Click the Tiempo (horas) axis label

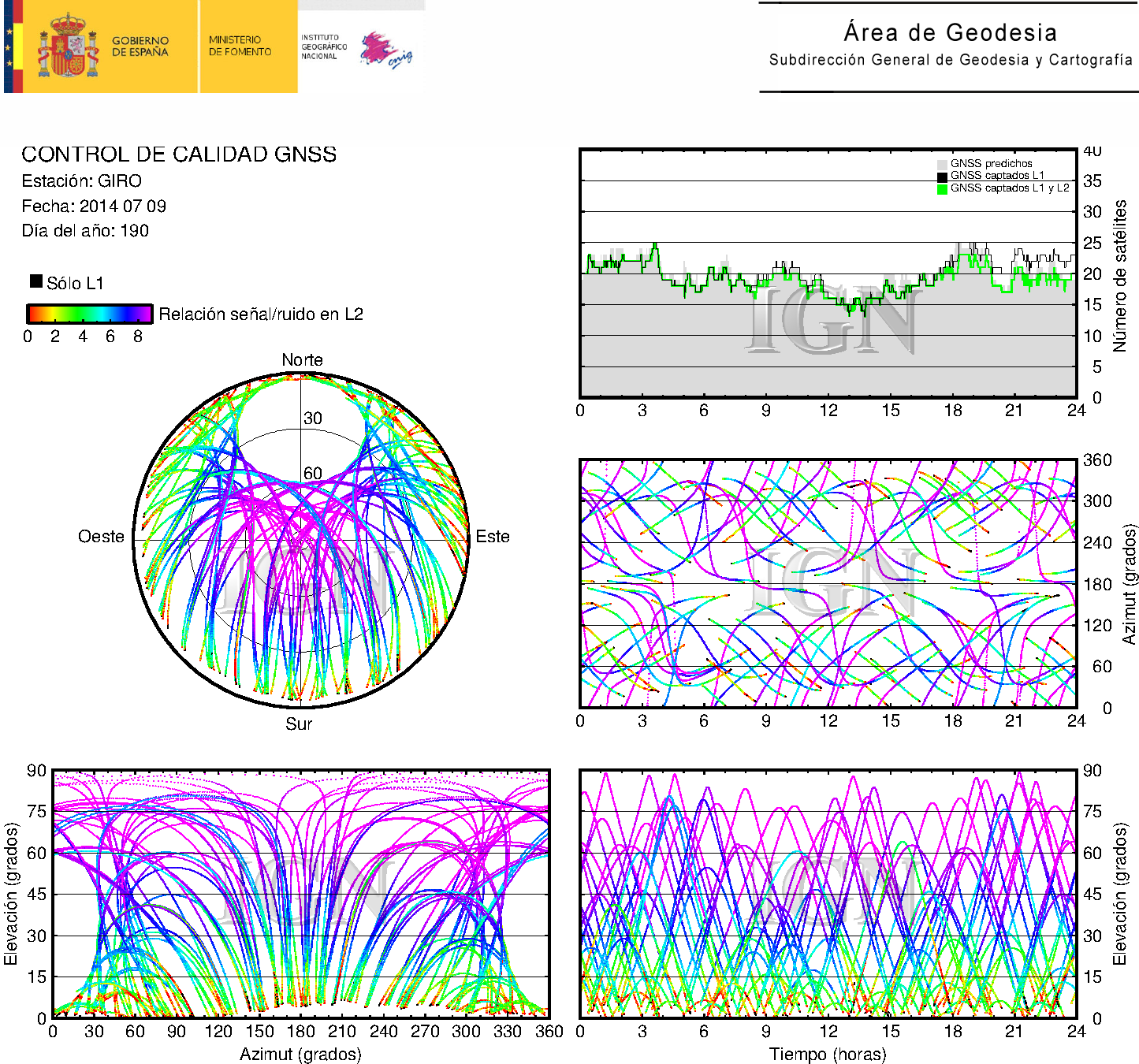click(x=828, y=1054)
